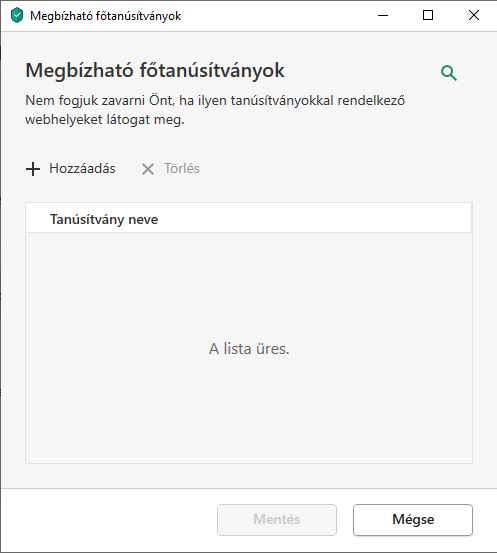
Task: Close the window with the title bar X
Action: pos(474,16)
